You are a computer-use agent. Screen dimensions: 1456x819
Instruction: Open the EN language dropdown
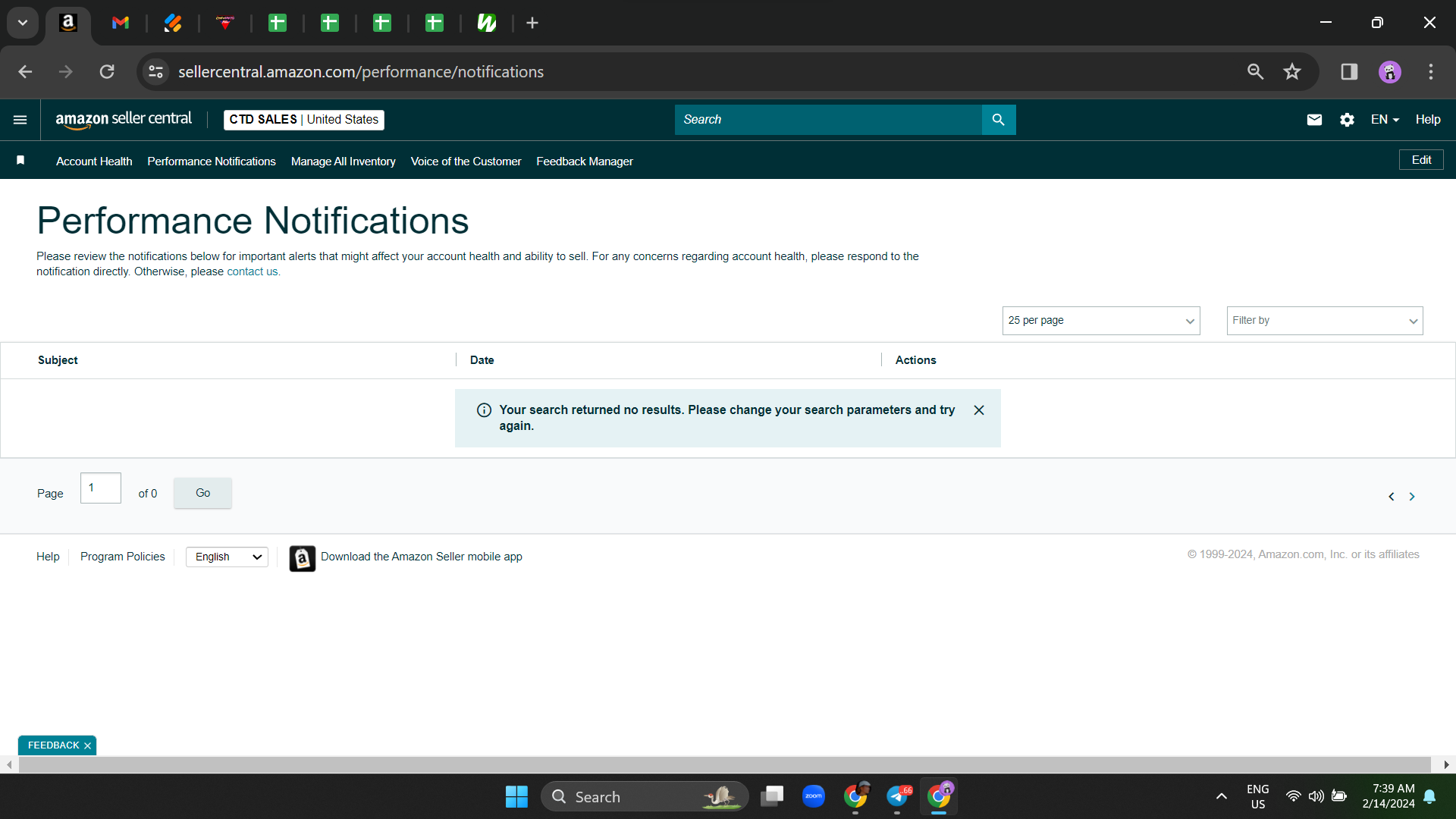(1385, 120)
